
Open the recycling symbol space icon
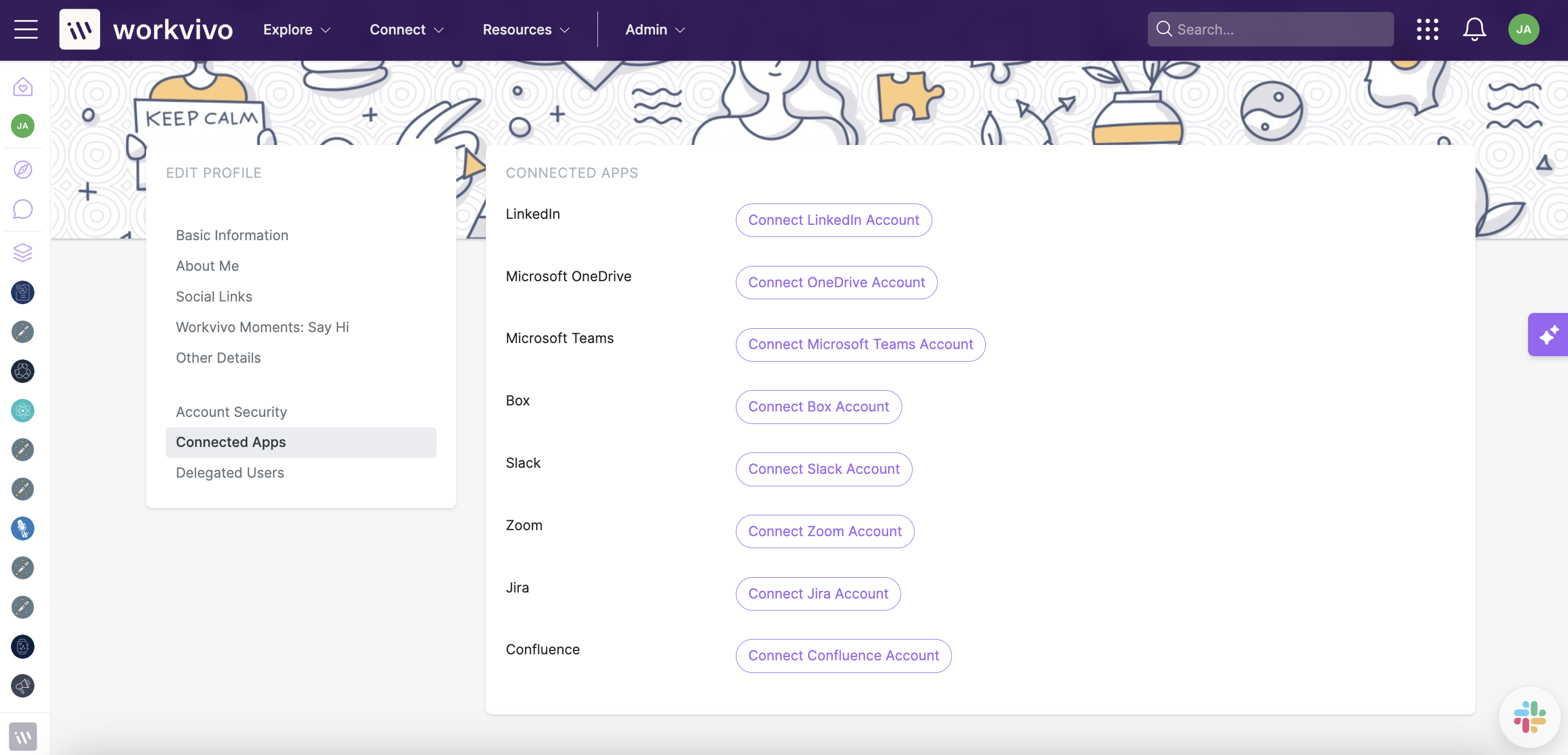[22, 371]
